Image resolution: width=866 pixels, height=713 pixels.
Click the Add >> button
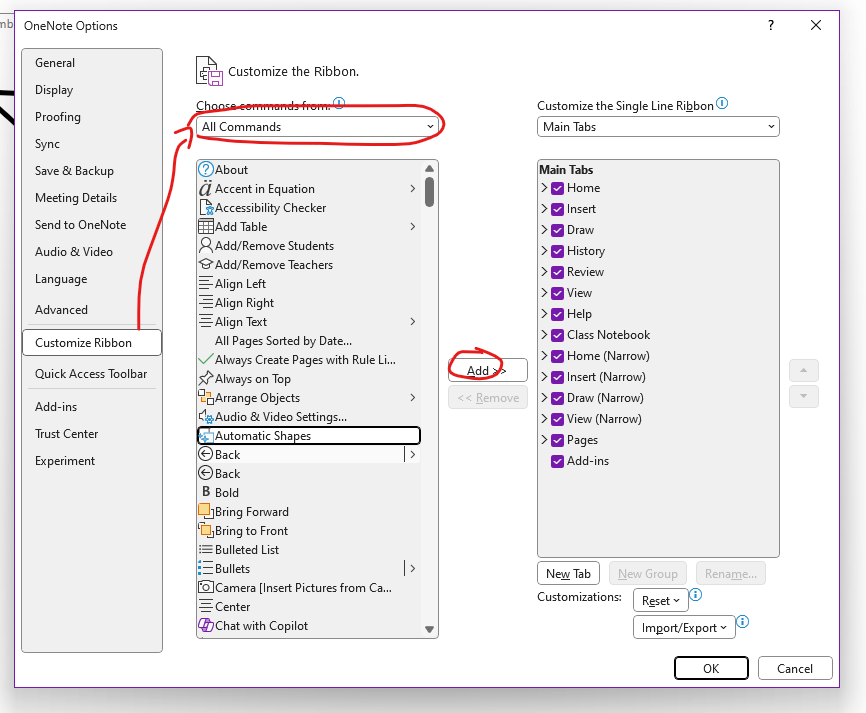[x=488, y=370]
